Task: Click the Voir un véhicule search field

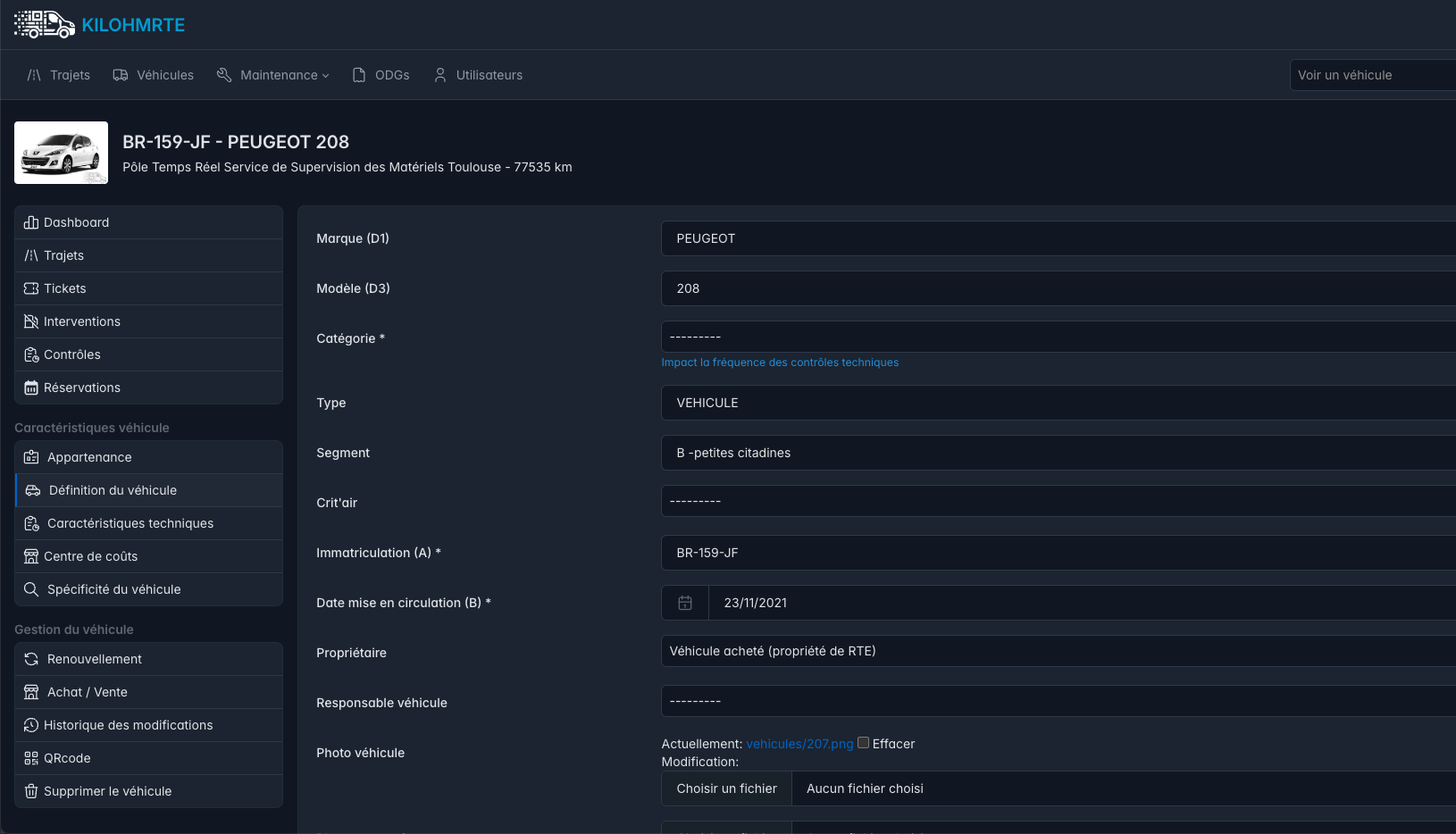Action: point(1371,75)
